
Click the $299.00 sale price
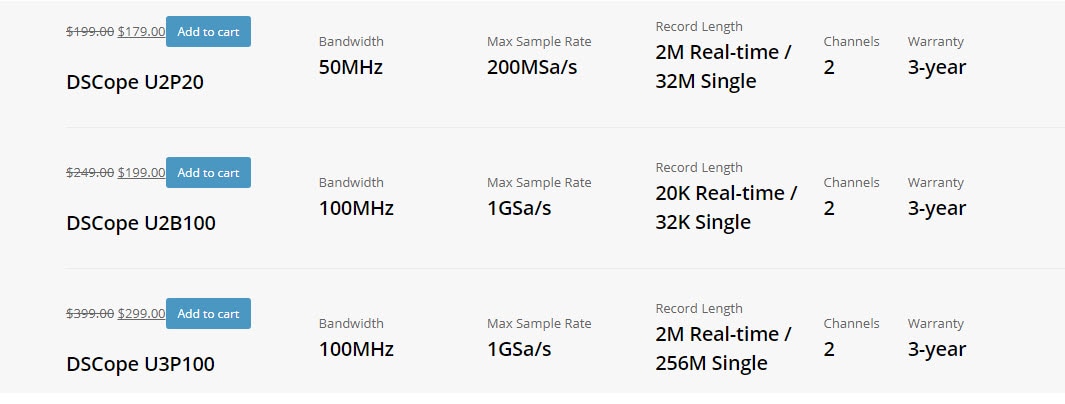[141, 314]
